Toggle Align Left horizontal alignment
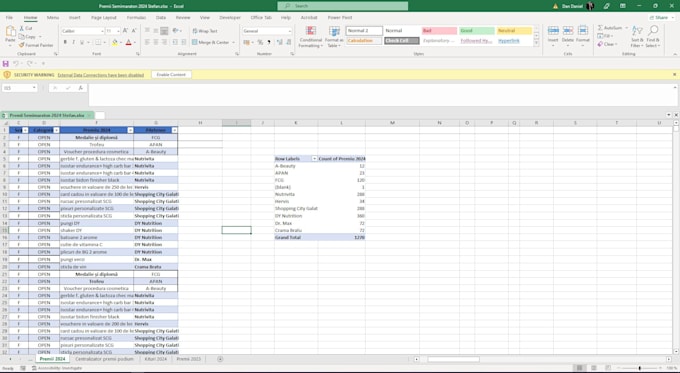The width and height of the screenshot is (680, 373). pyautogui.click(x=147, y=42)
